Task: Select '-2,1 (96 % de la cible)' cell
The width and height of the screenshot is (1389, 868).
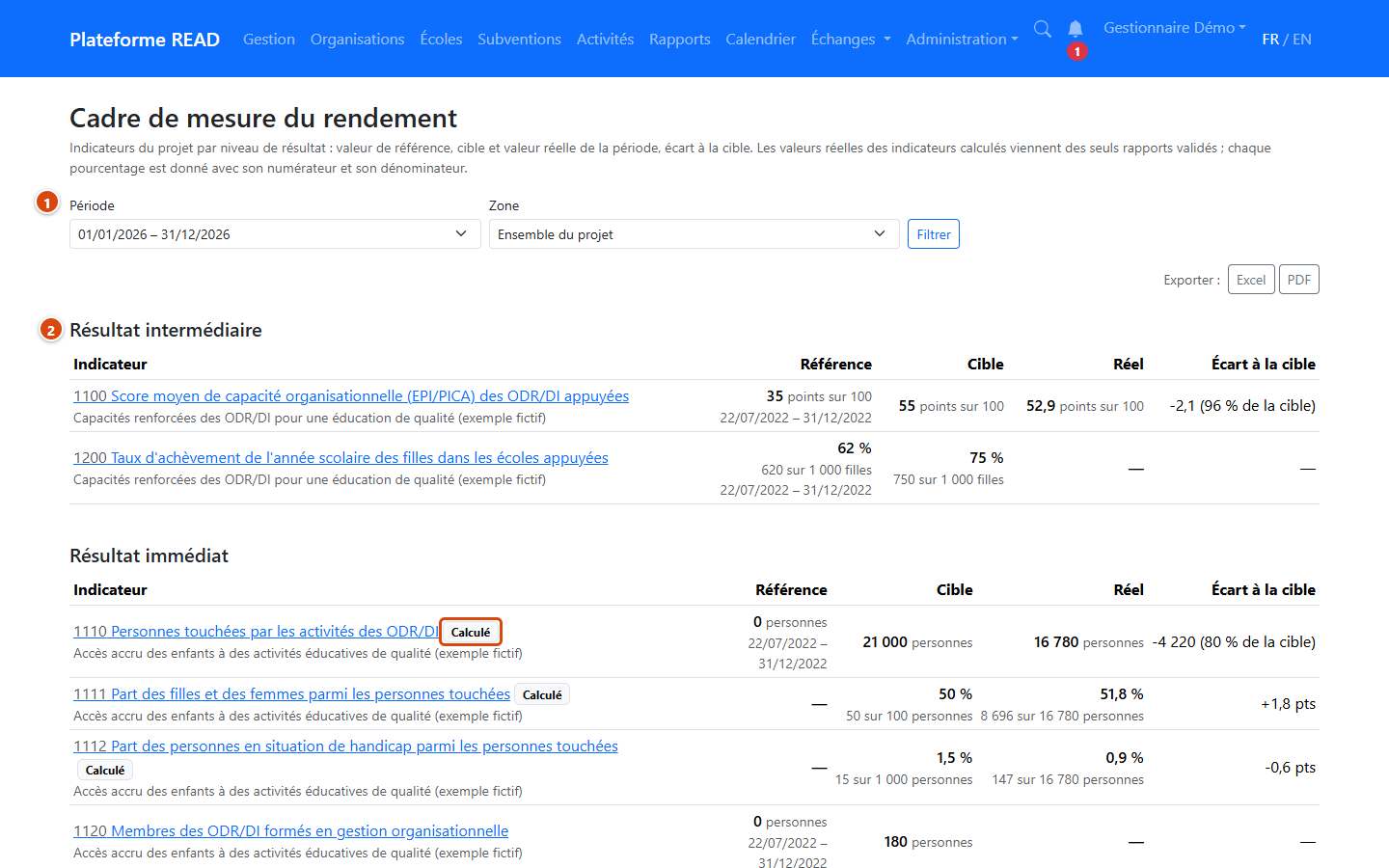Action: [x=1242, y=406]
